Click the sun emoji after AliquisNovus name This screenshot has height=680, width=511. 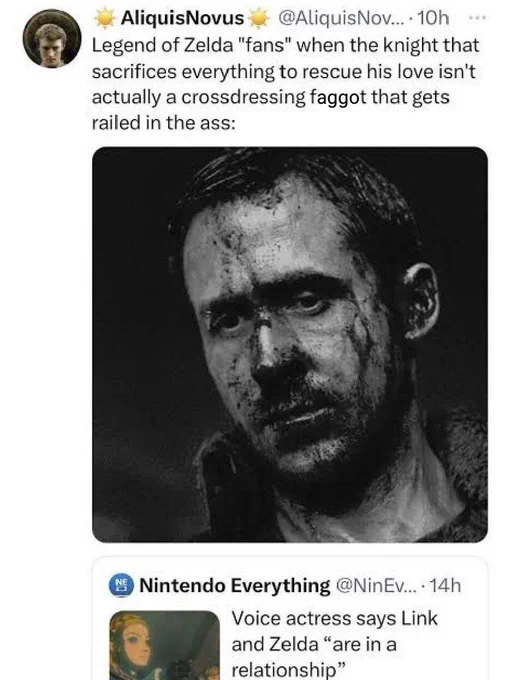point(259,18)
